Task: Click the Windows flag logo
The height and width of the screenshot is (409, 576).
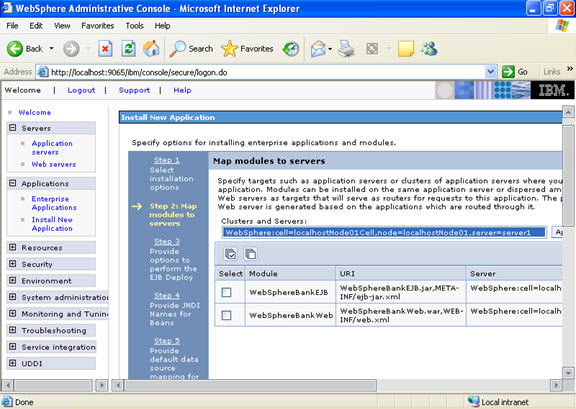Action: (562, 26)
